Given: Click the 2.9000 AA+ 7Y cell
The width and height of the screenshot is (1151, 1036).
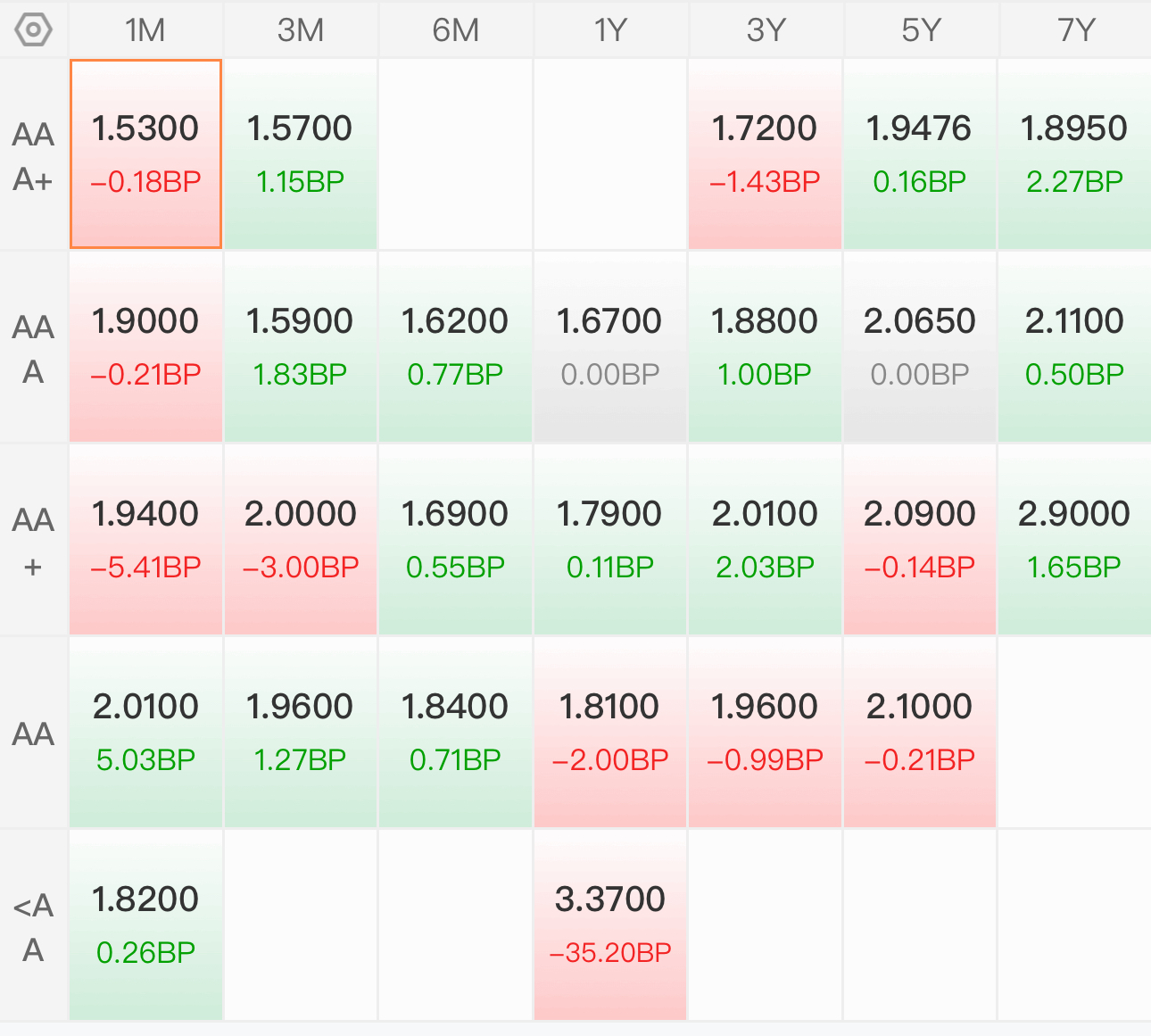Looking at the screenshot, I should point(1075,540).
